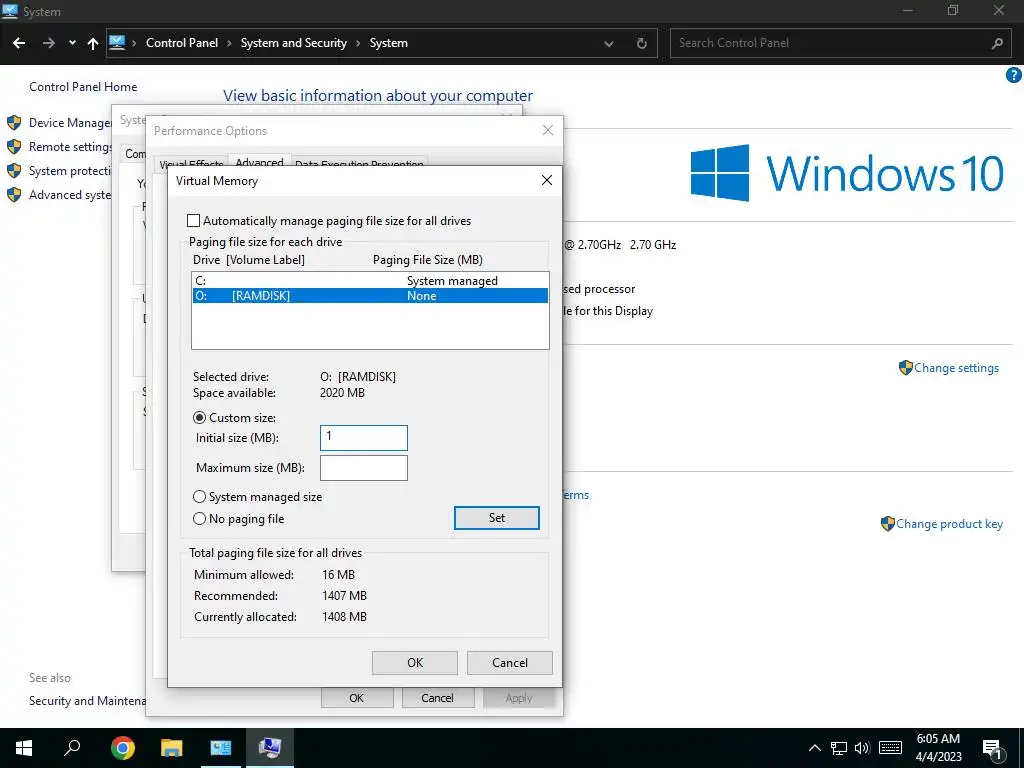This screenshot has width=1024, height=768.
Task: Click the computer icon in address bar
Action: (x=117, y=42)
